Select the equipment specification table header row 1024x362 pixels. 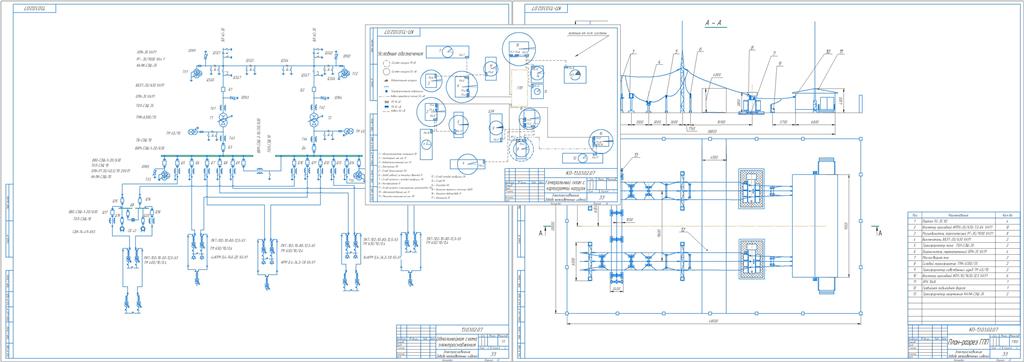[x=965, y=214]
